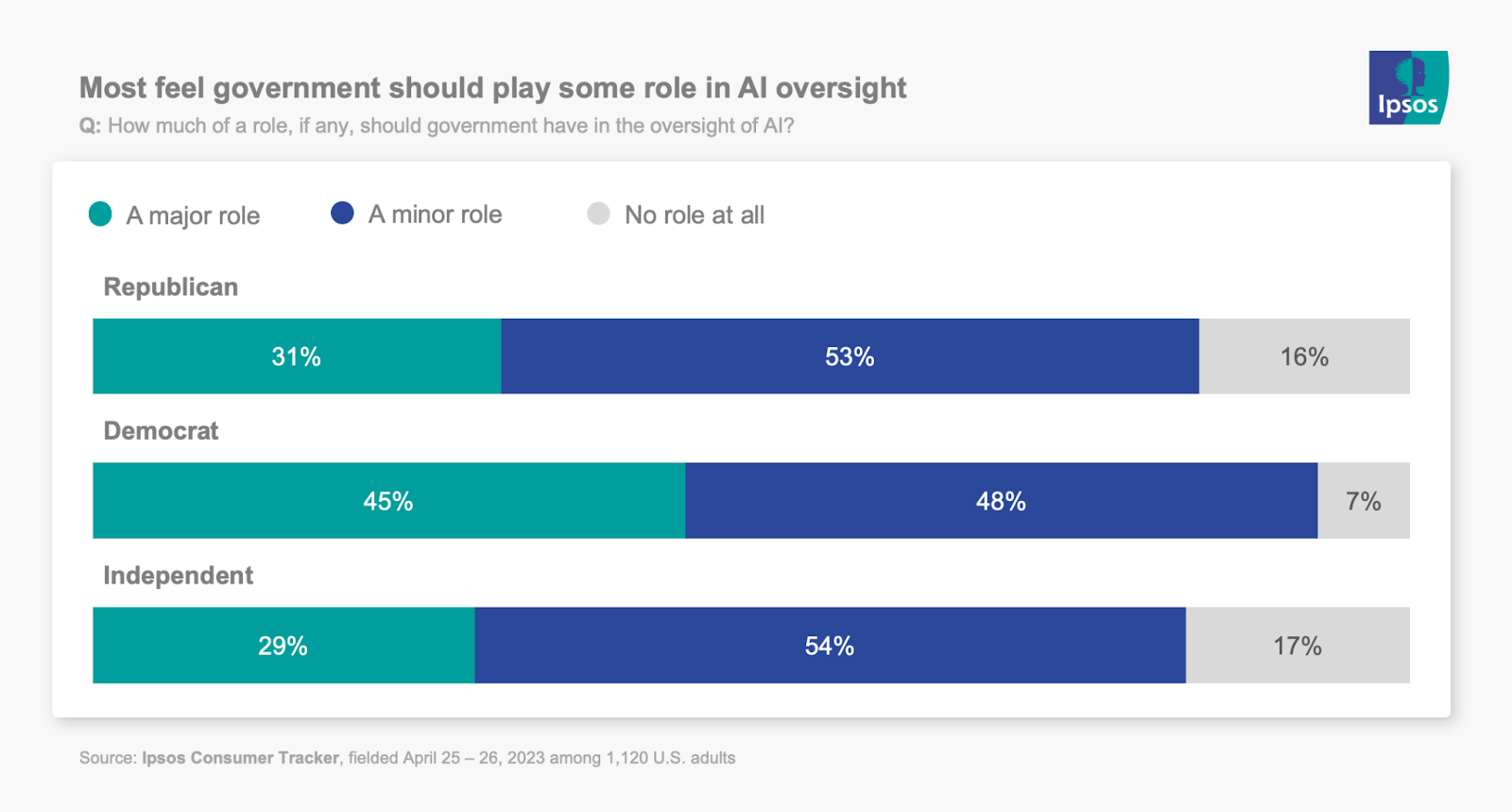
Task: Click the Independent 29% teal bar segment
Action: coord(283,646)
